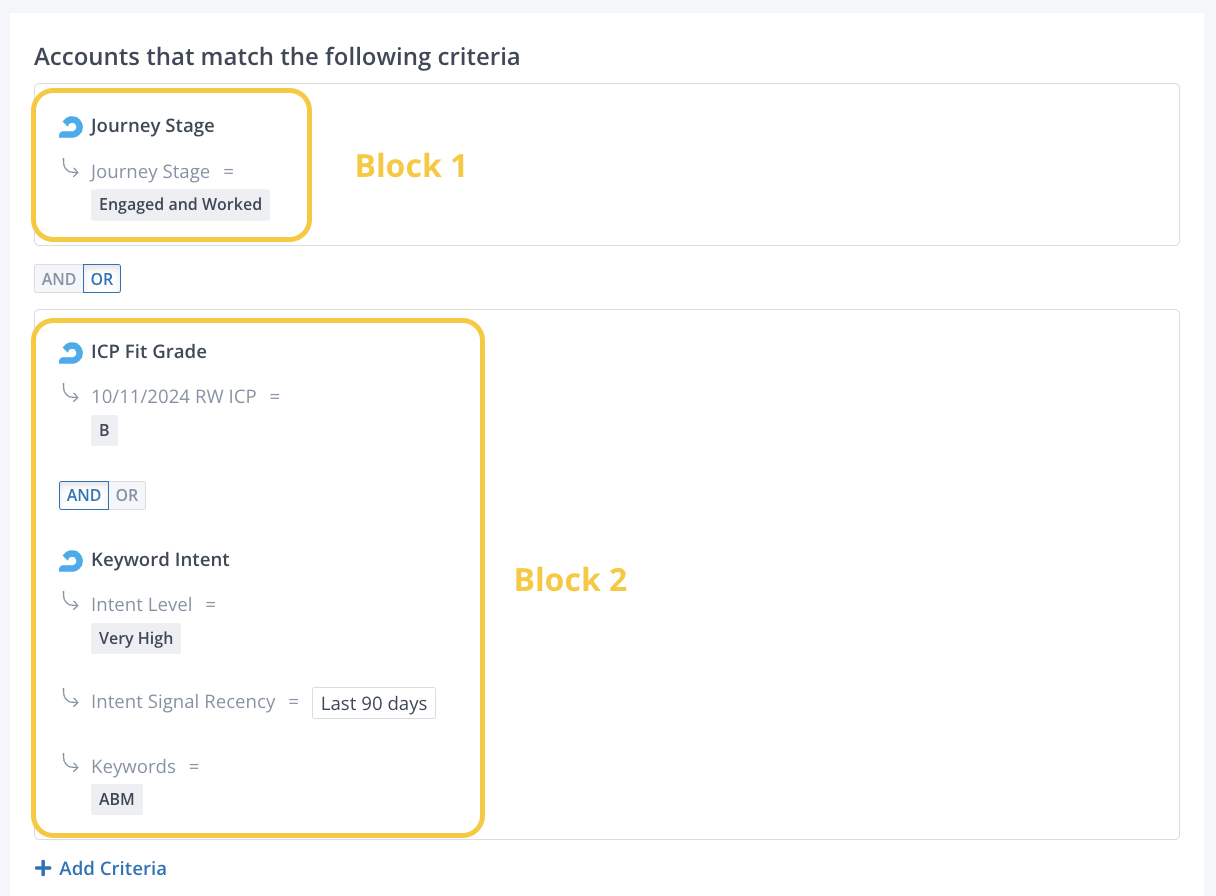The image size is (1216, 896).
Task: Click the Keyword Intent heading
Action: [160, 560]
